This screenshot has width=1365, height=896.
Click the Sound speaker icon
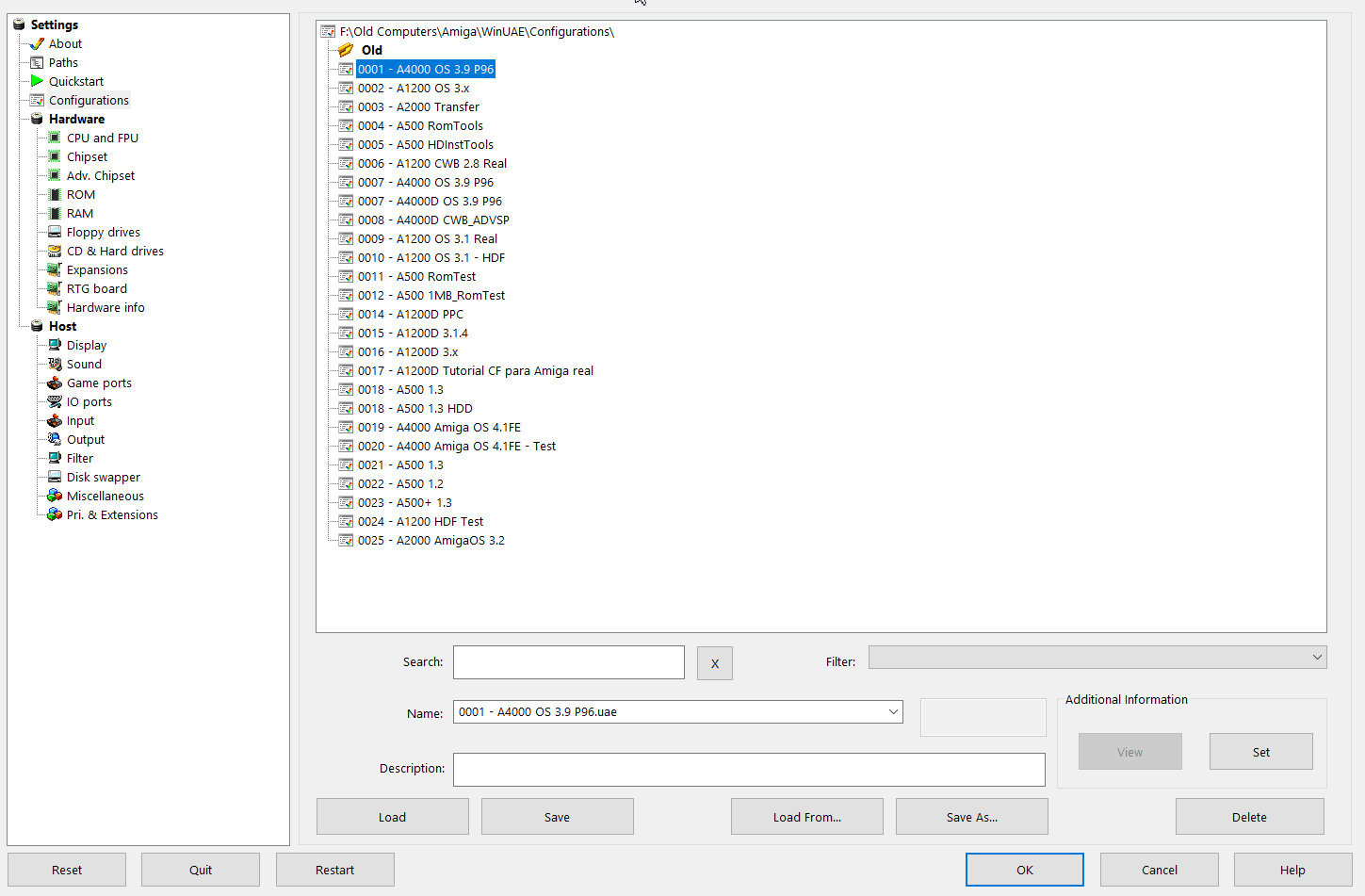(55, 364)
